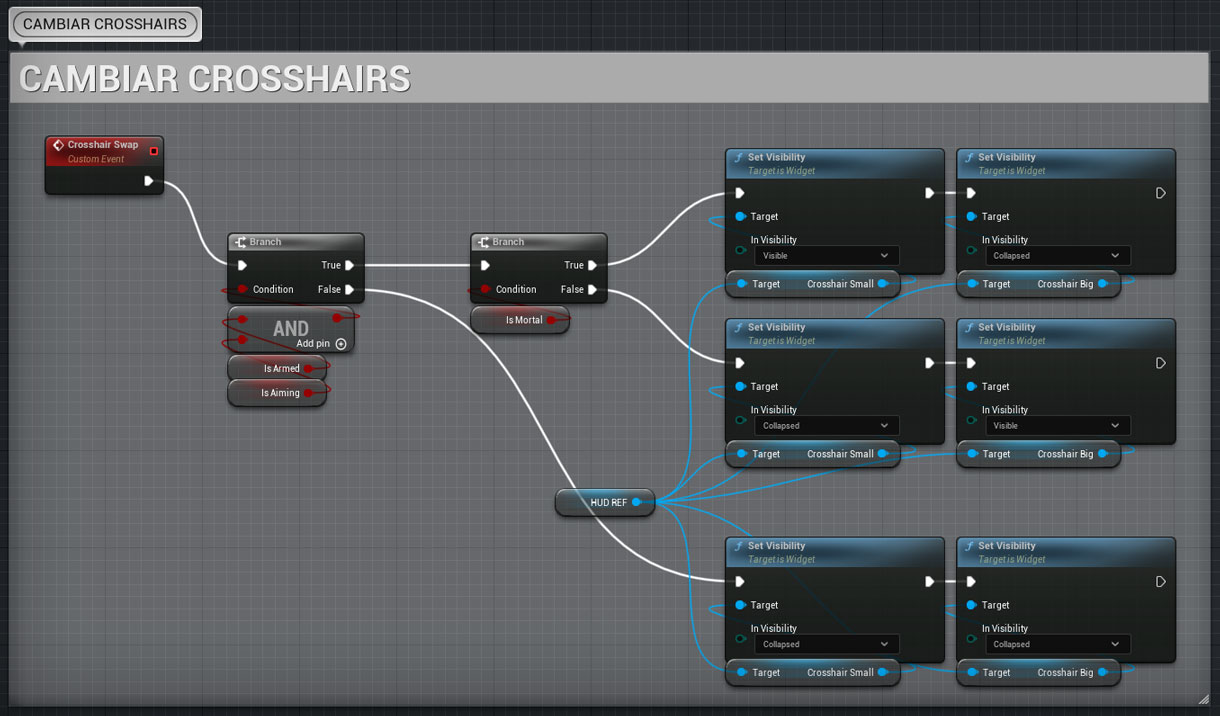This screenshot has height=716, width=1220.
Task: Click the function icon on top-left Set Visibility
Action: click(738, 158)
